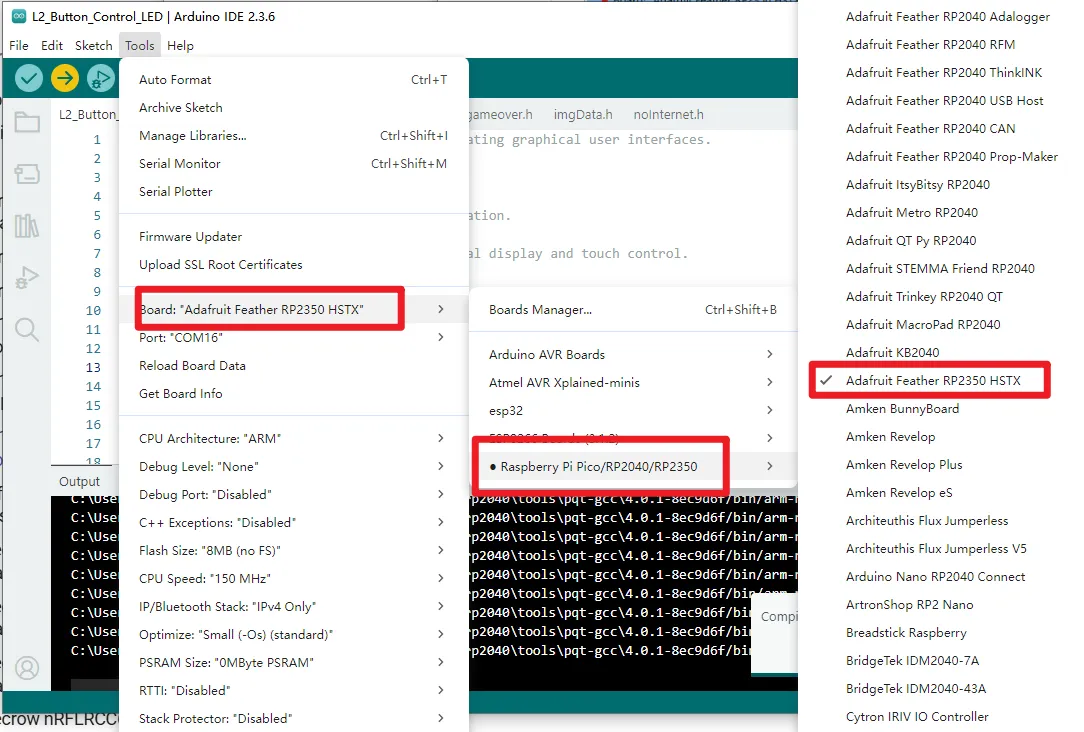Click the Verify sketch checkmark icon
Viewport: 1084px width, 732px height.
pyautogui.click(x=29, y=78)
